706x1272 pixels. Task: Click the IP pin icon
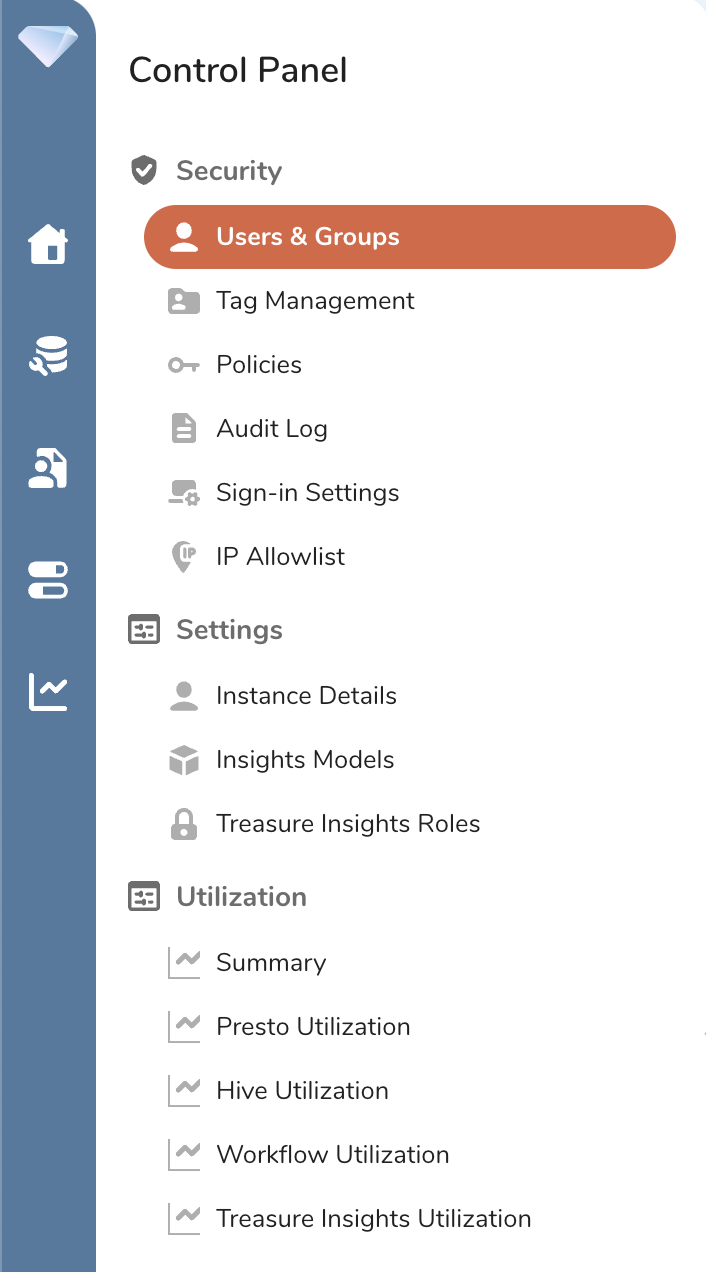tap(184, 557)
